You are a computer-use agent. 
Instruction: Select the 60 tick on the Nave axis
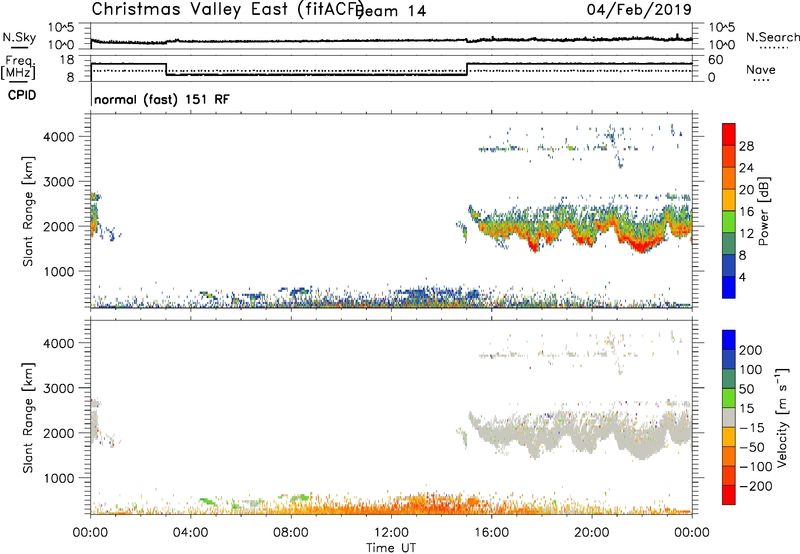point(715,60)
